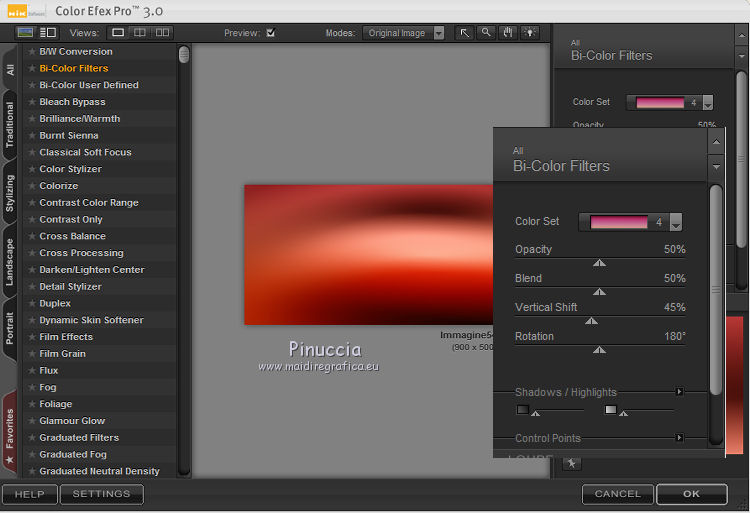
Task: Select Darken/Lighten Center filter
Action: click(x=100, y=270)
